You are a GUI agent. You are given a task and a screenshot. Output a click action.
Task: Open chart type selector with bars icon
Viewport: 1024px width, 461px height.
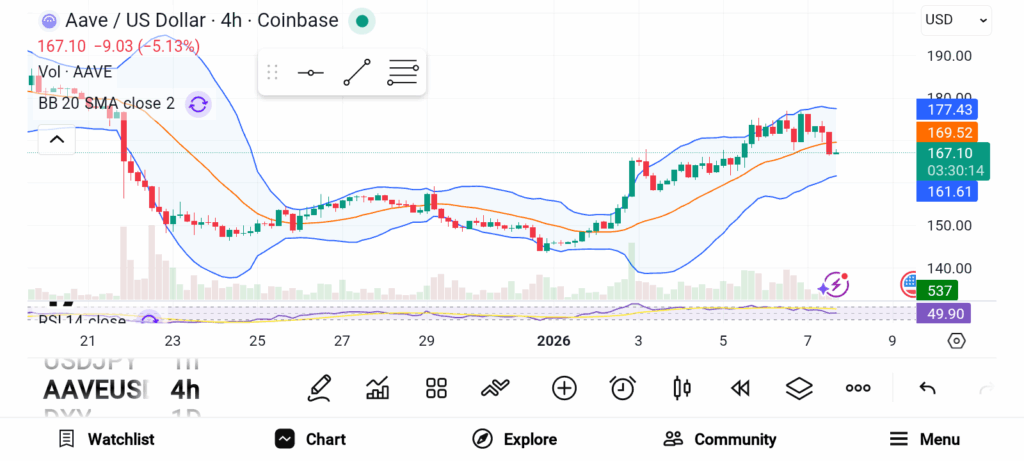(x=378, y=388)
